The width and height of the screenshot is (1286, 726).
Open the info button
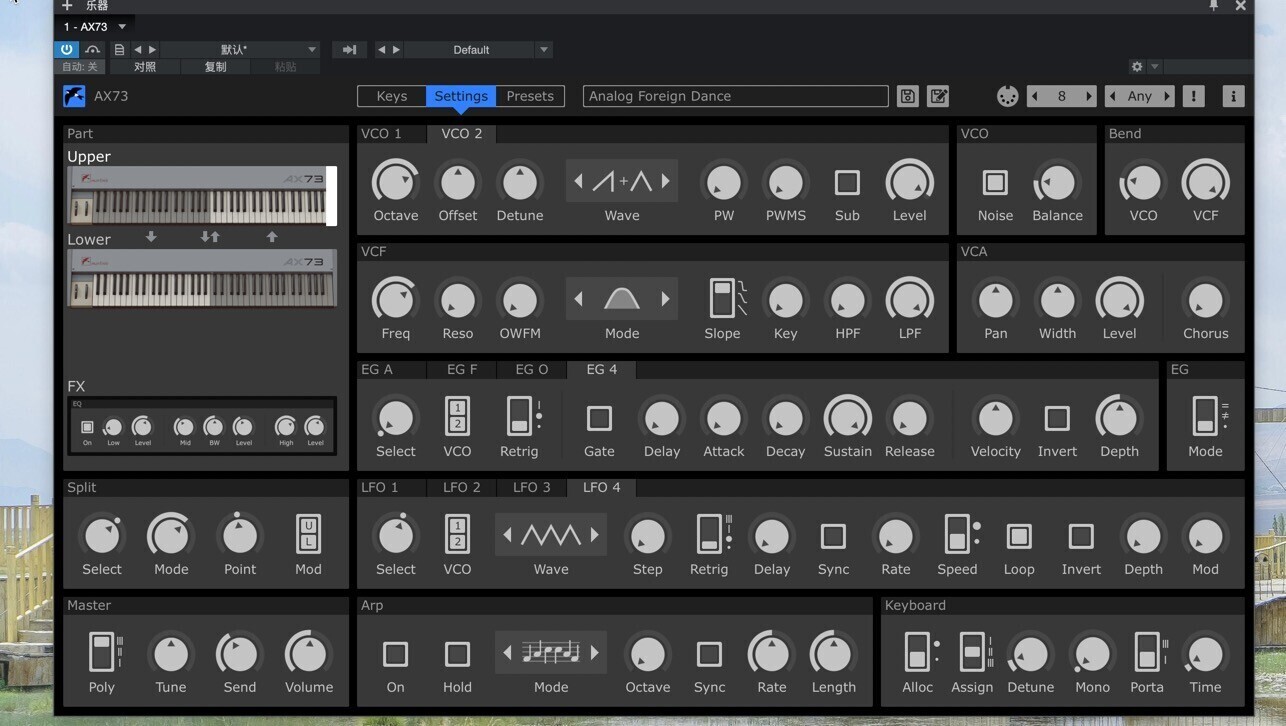[x=1233, y=96]
